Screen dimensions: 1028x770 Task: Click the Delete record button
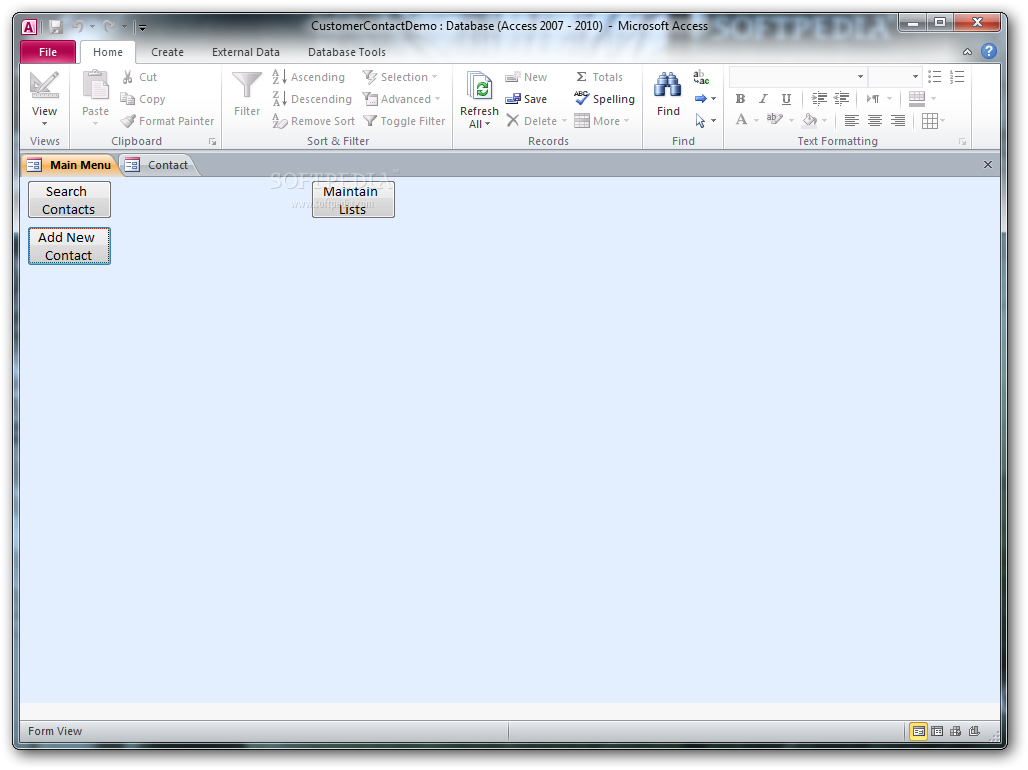click(532, 121)
